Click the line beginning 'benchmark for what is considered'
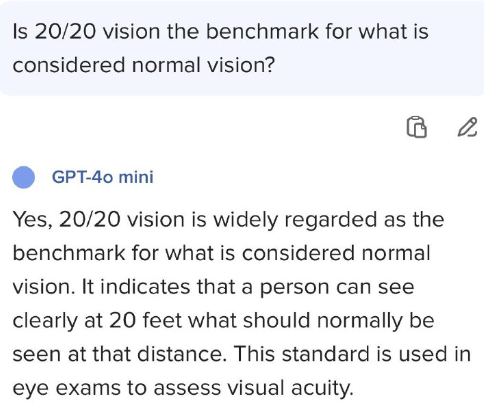This screenshot has height=418, width=484. (221, 253)
